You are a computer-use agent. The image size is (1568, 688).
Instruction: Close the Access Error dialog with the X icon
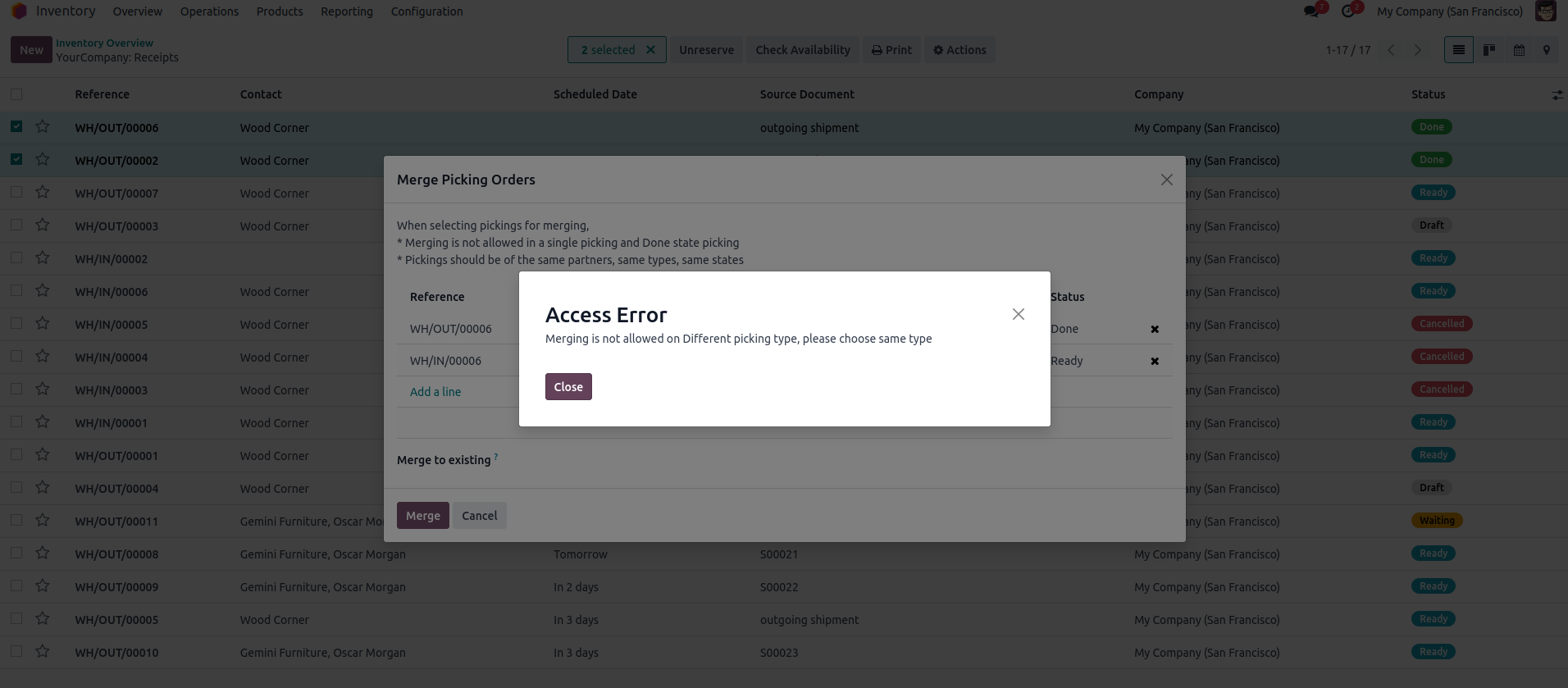point(1018,314)
